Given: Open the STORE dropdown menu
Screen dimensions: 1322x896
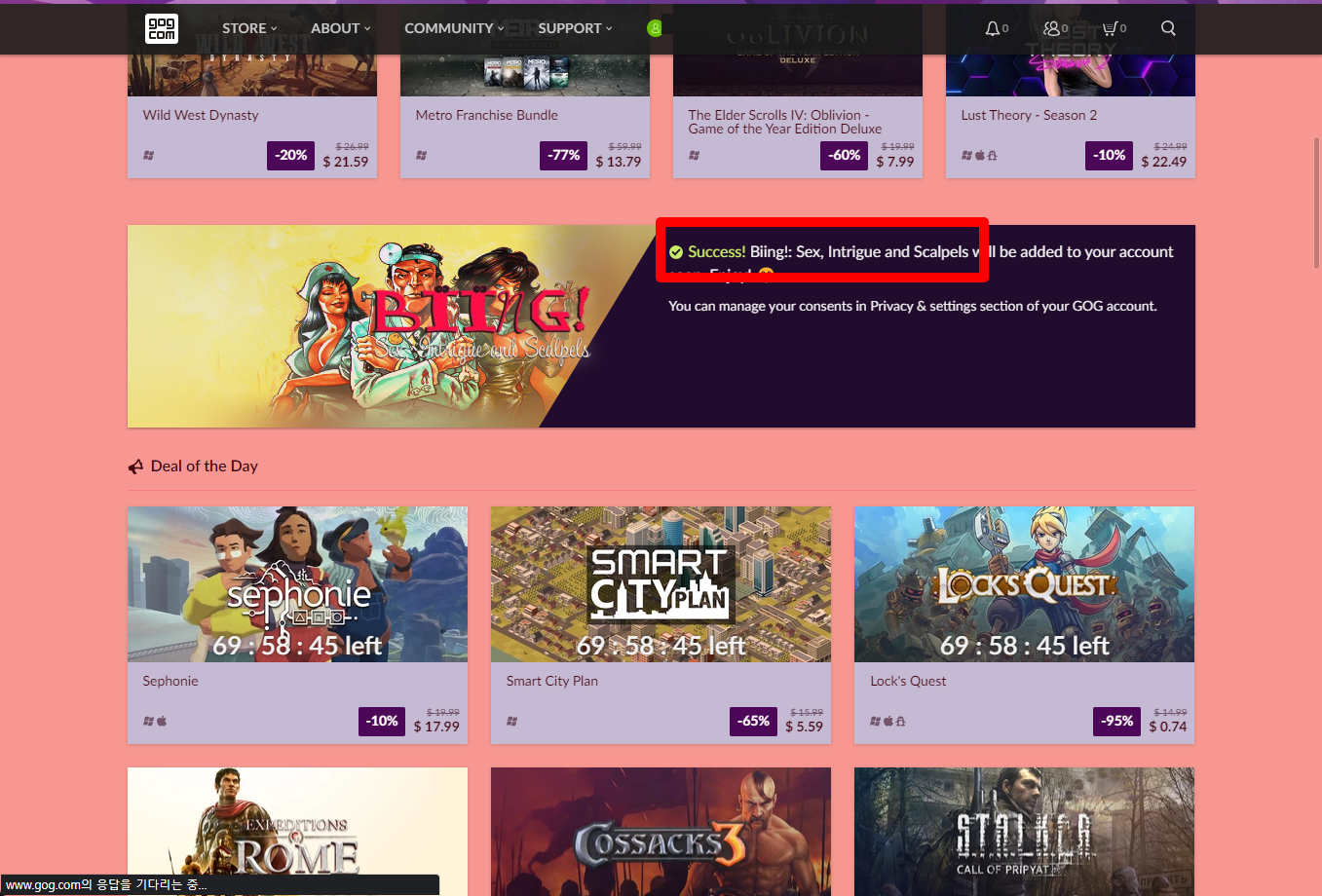Looking at the screenshot, I should point(249,28).
